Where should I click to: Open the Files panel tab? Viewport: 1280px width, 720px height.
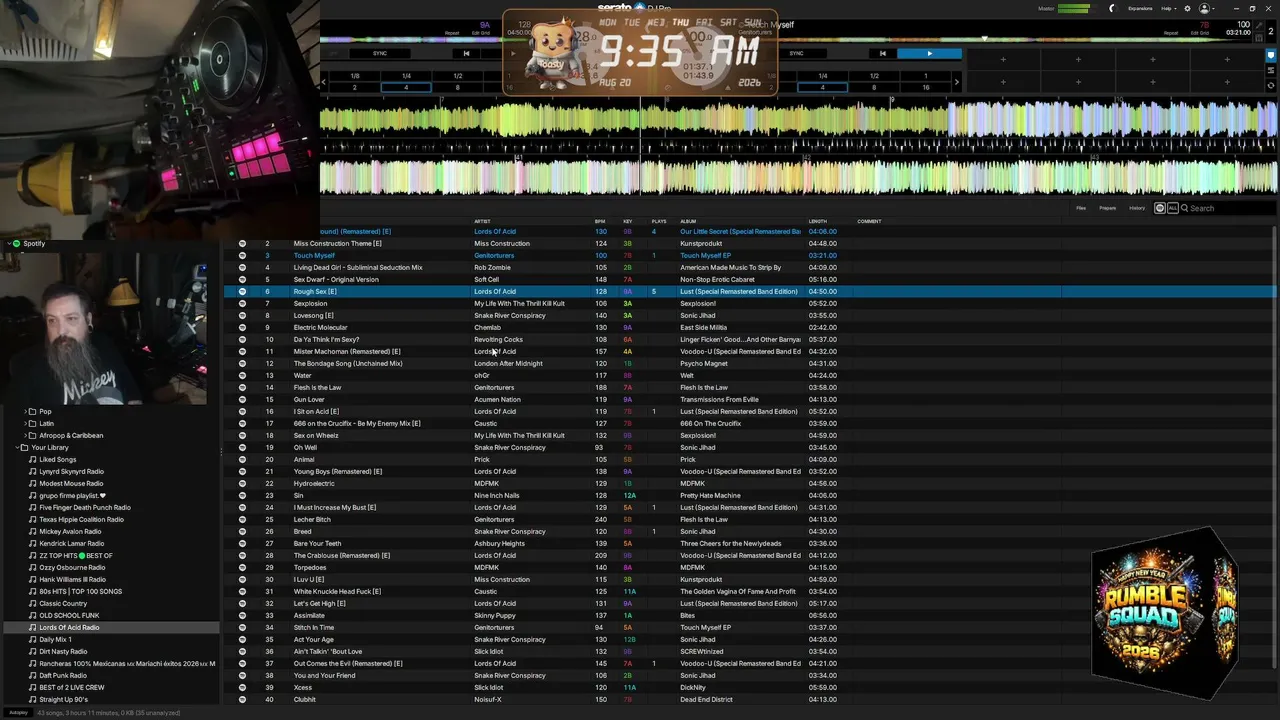pos(1081,208)
